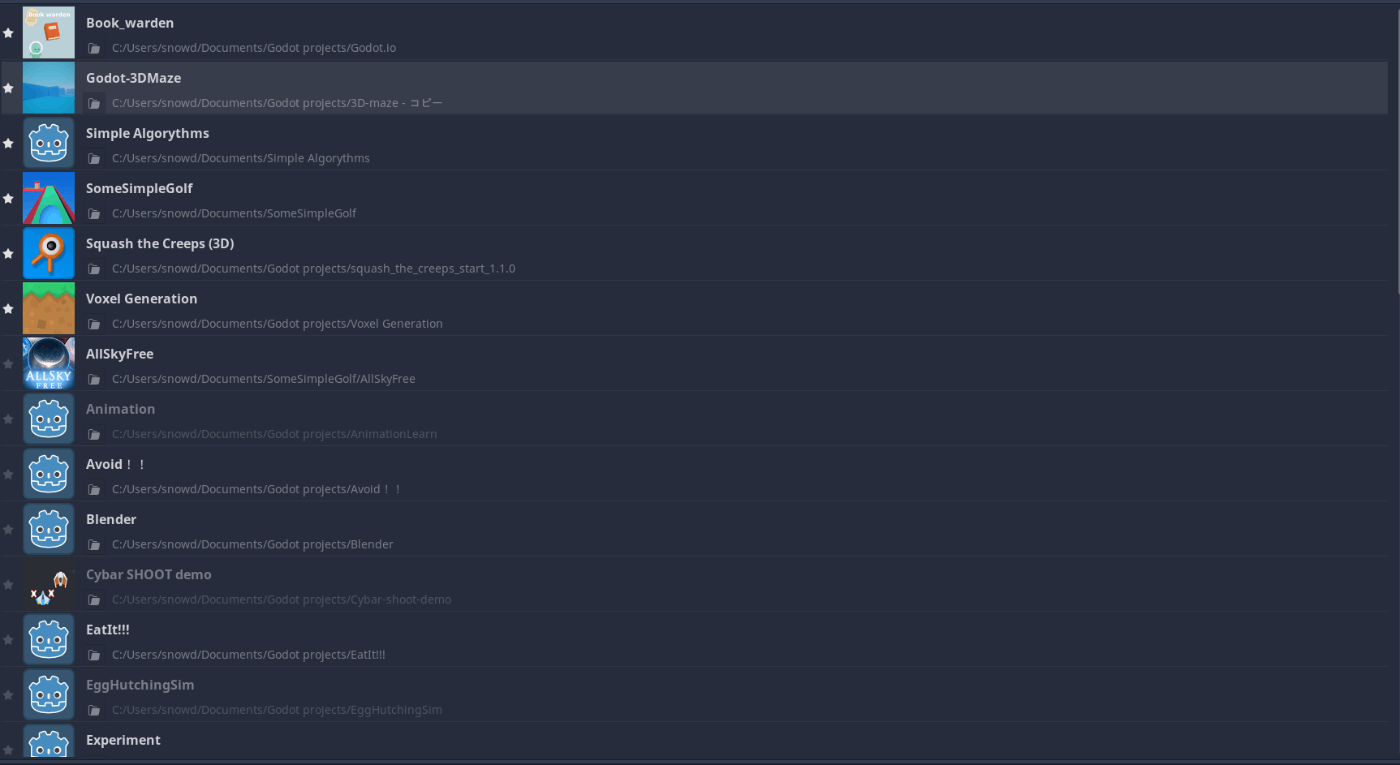Open folder icon for Blender path
Image resolution: width=1400 pixels, height=765 pixels.
coord(94,545)
